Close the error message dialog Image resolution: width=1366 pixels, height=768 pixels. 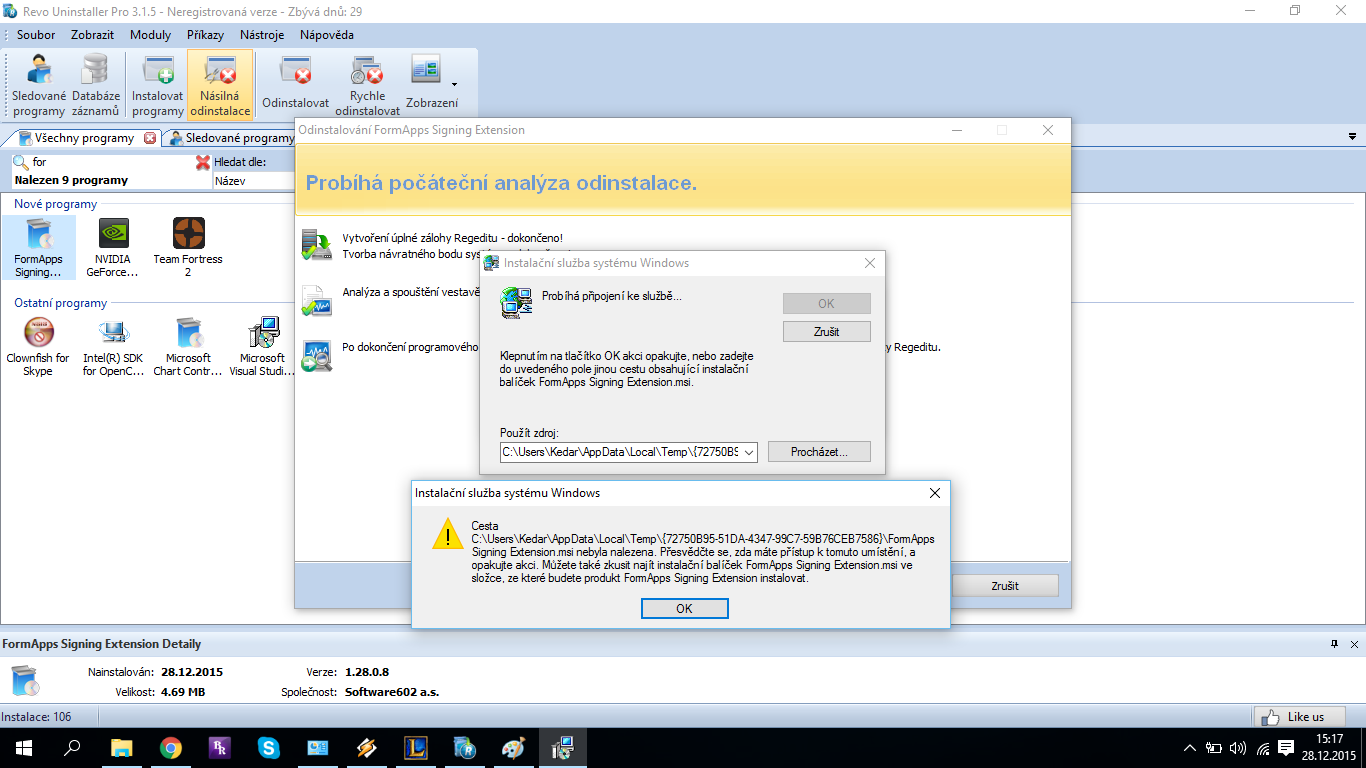934,493
